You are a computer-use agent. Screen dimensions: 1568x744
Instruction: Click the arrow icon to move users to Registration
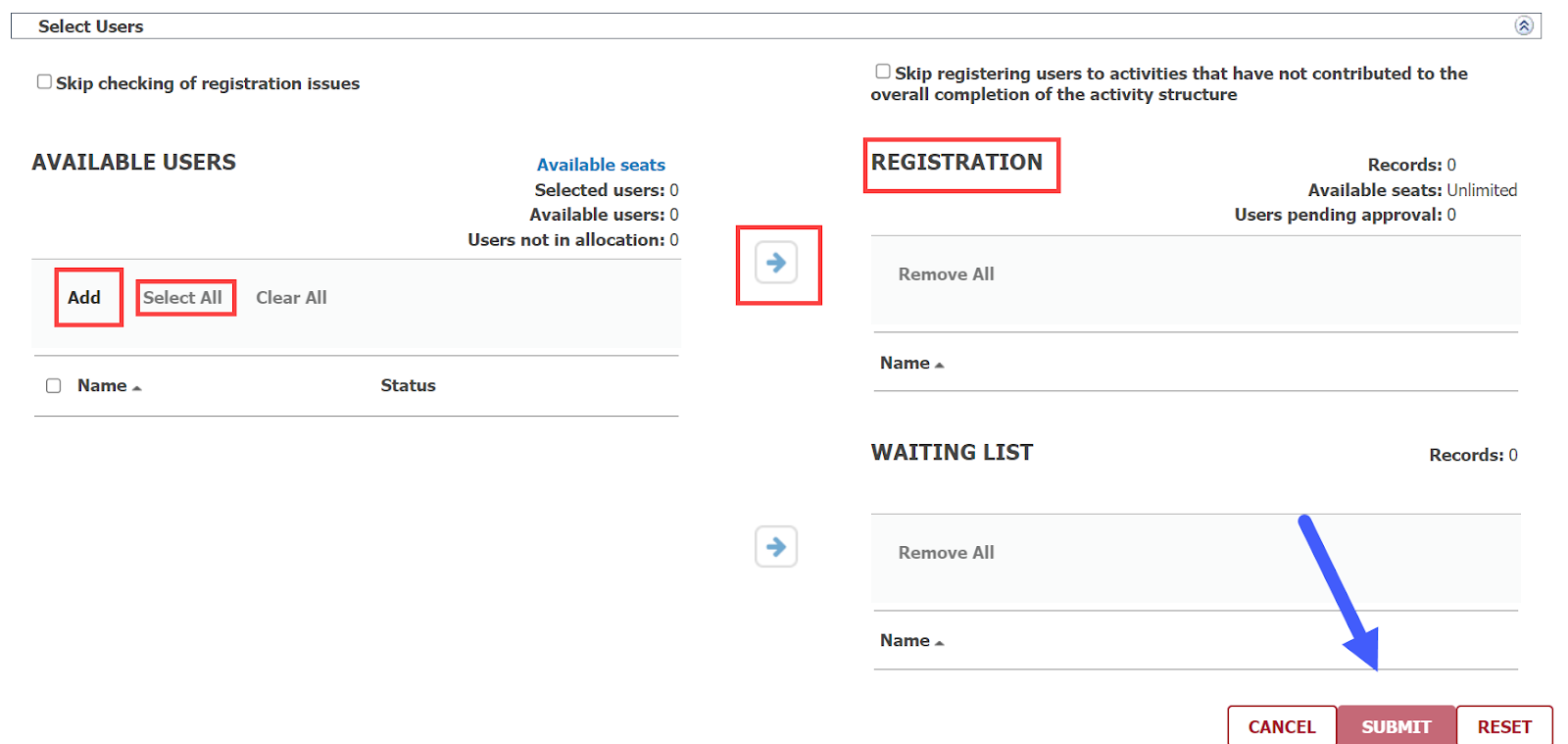coord(776,263)
